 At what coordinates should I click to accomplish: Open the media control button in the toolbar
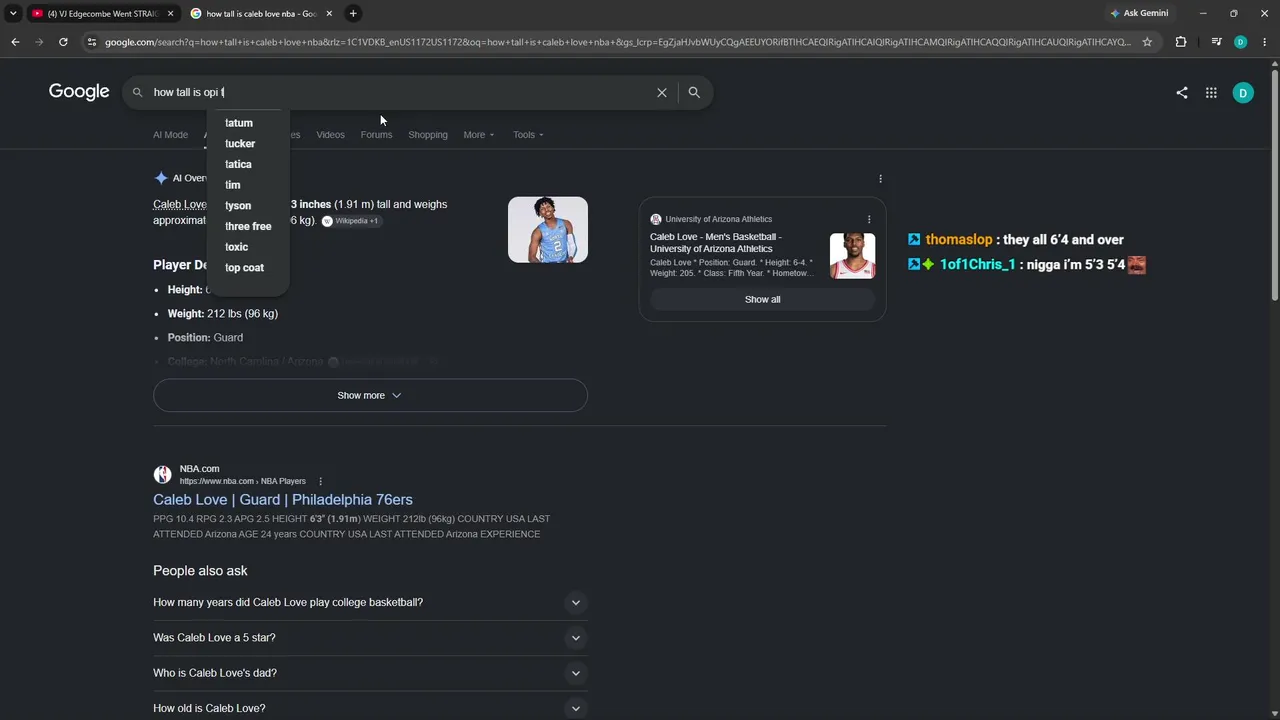(x=1216, y=42)
